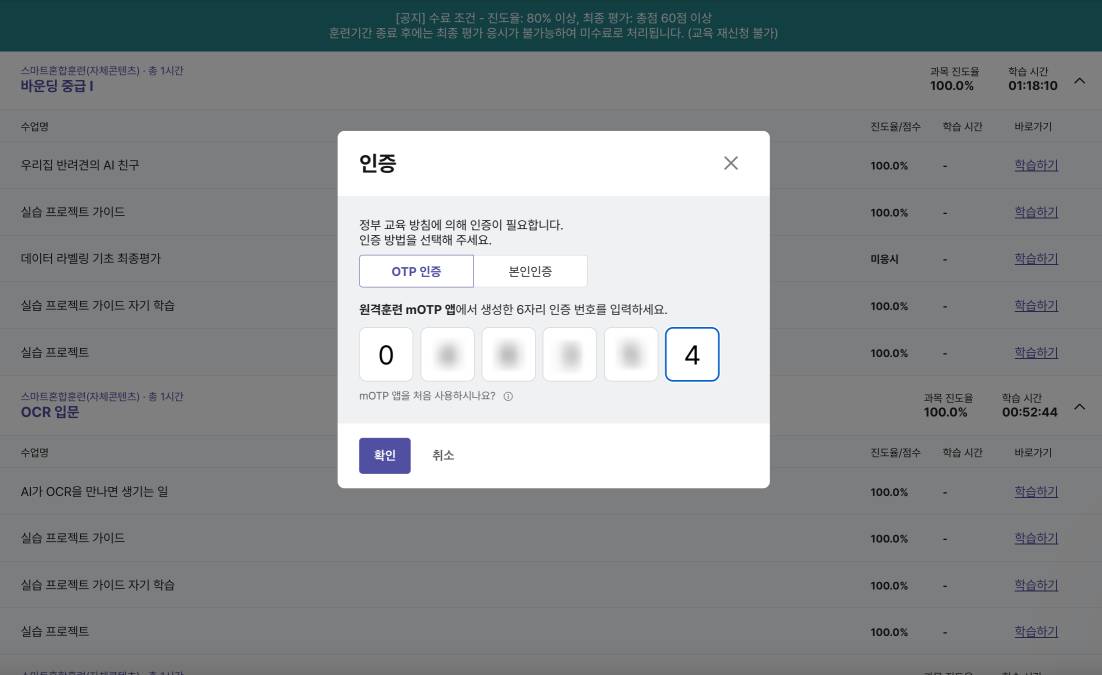Close the 인증 authentication modal

tap(731, 163)
